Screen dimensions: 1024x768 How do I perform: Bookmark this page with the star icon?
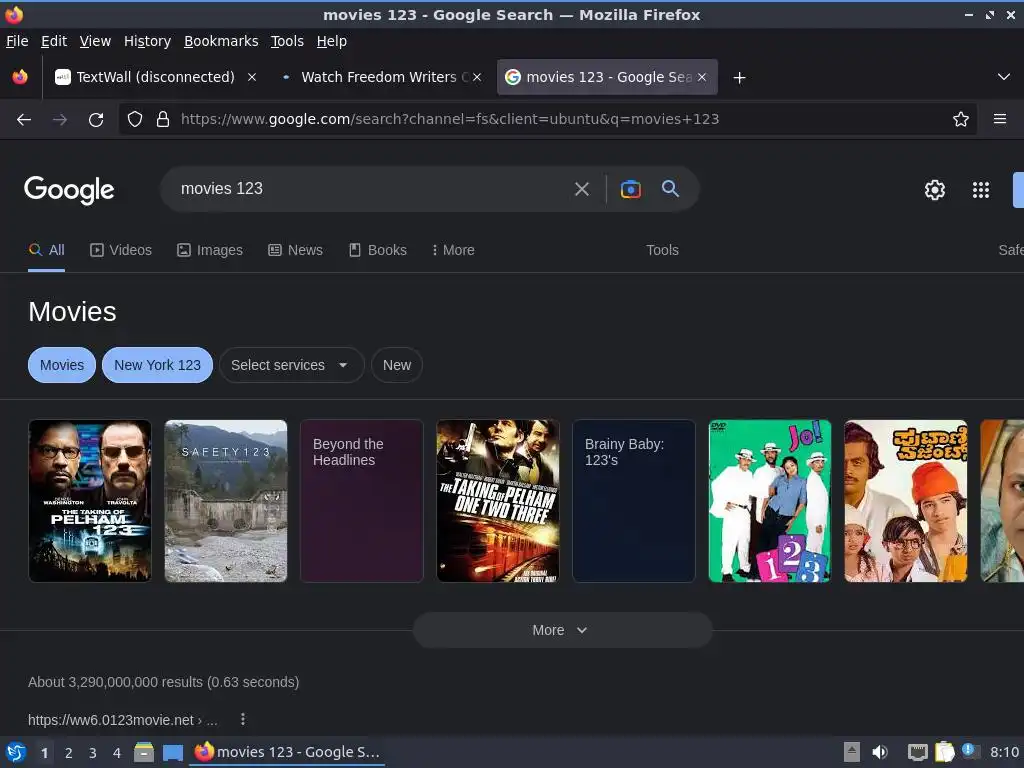[961, 120]
